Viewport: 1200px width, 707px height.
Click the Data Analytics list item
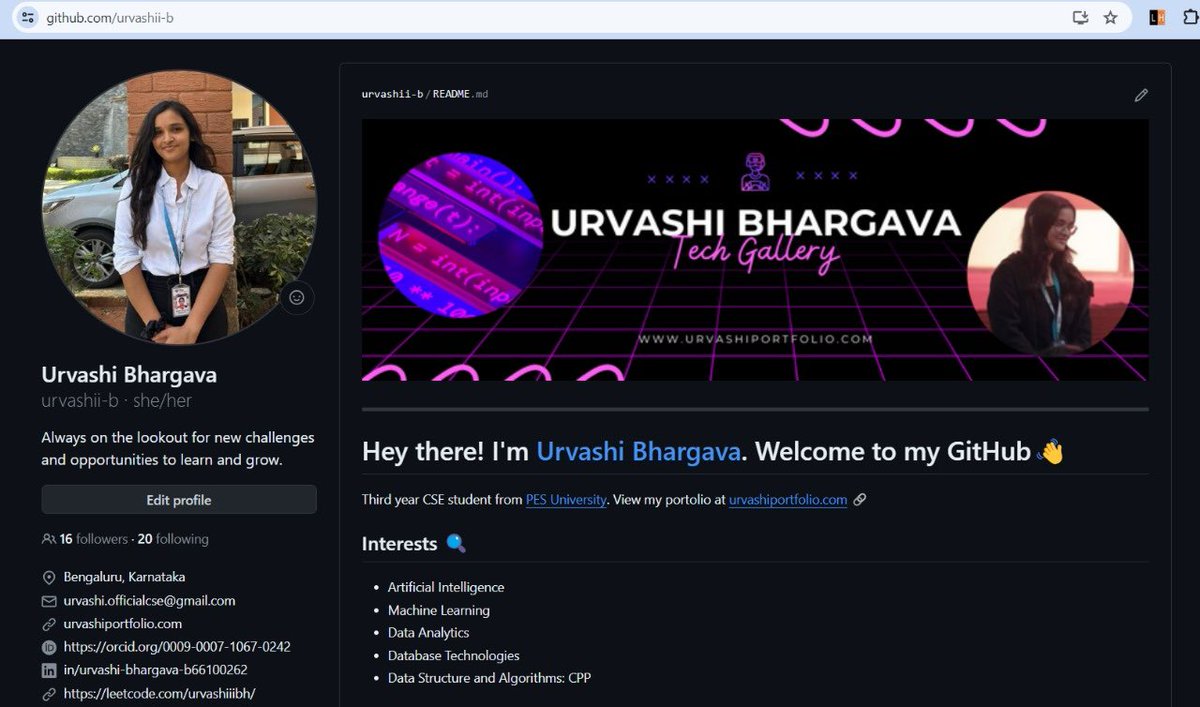(x=428, y=633)
